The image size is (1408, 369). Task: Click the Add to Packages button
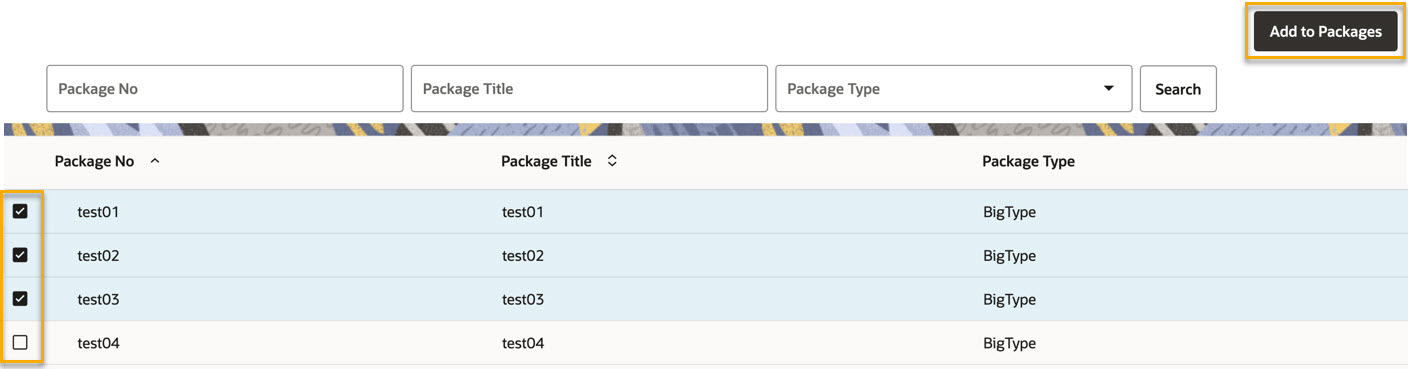pos(1325,32)
